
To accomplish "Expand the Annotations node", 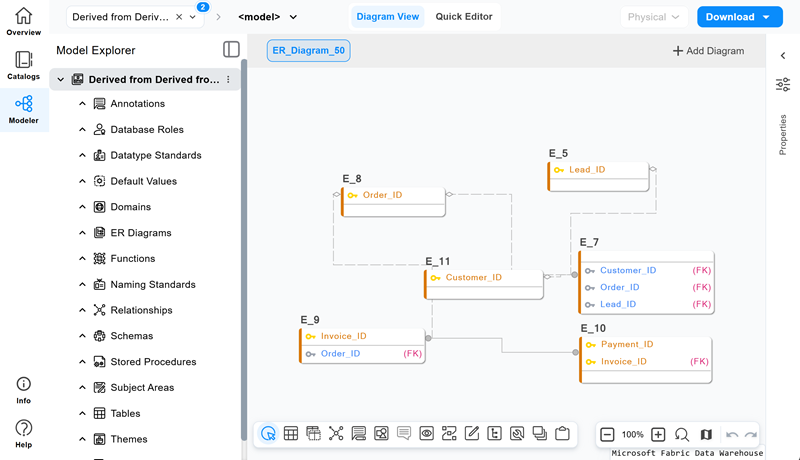I will [82, 104].
